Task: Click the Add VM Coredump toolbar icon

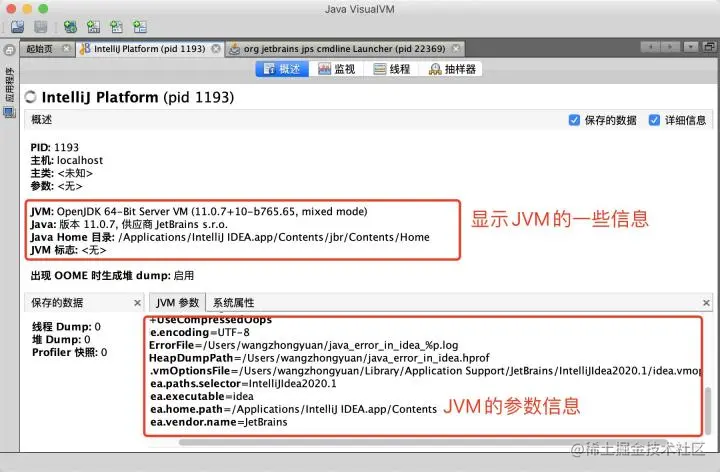Action: [117, 27]
